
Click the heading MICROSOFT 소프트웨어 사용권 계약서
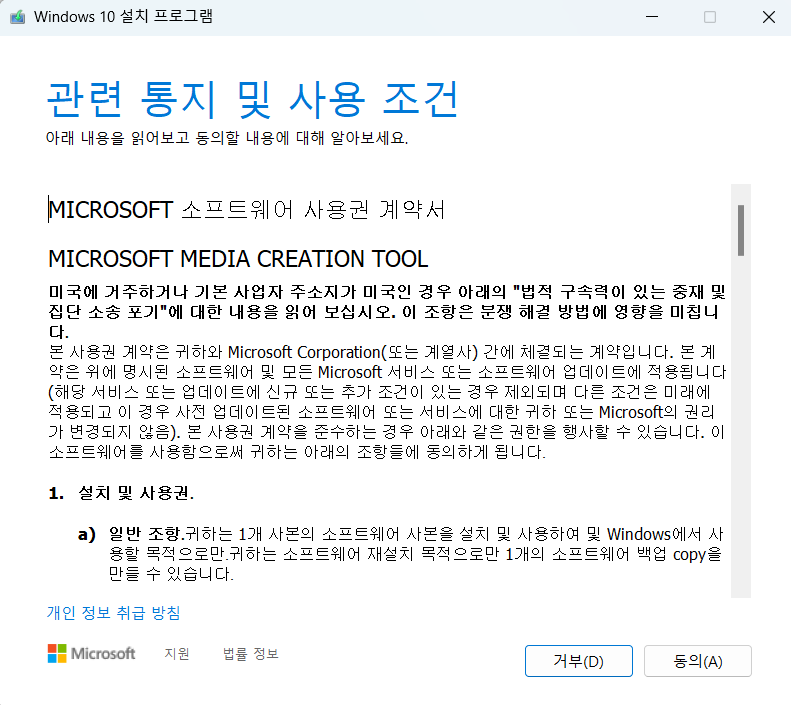coord(247,210)
